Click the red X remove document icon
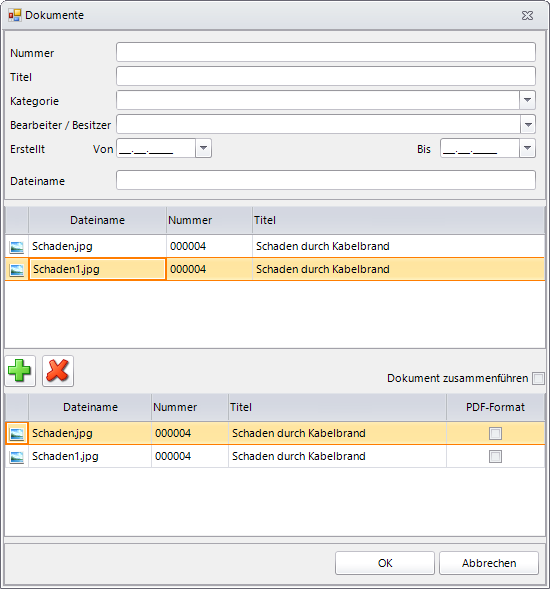Image resolution: width=550 pixels, height=589 pixels. pyautogui.click(x=57, y=371)
